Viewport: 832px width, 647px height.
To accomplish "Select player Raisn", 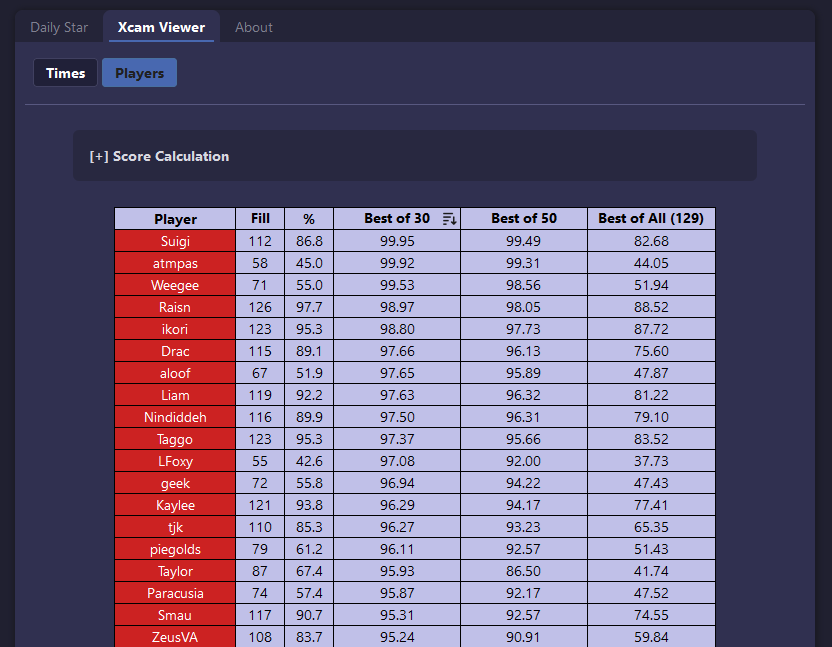I will click(175, 307).
